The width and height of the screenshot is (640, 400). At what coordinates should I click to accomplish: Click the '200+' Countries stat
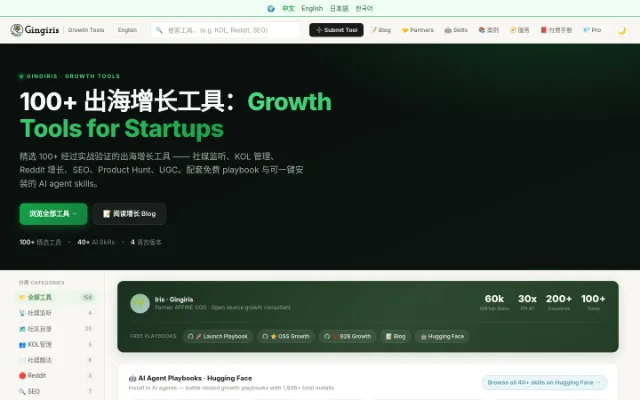559,302
